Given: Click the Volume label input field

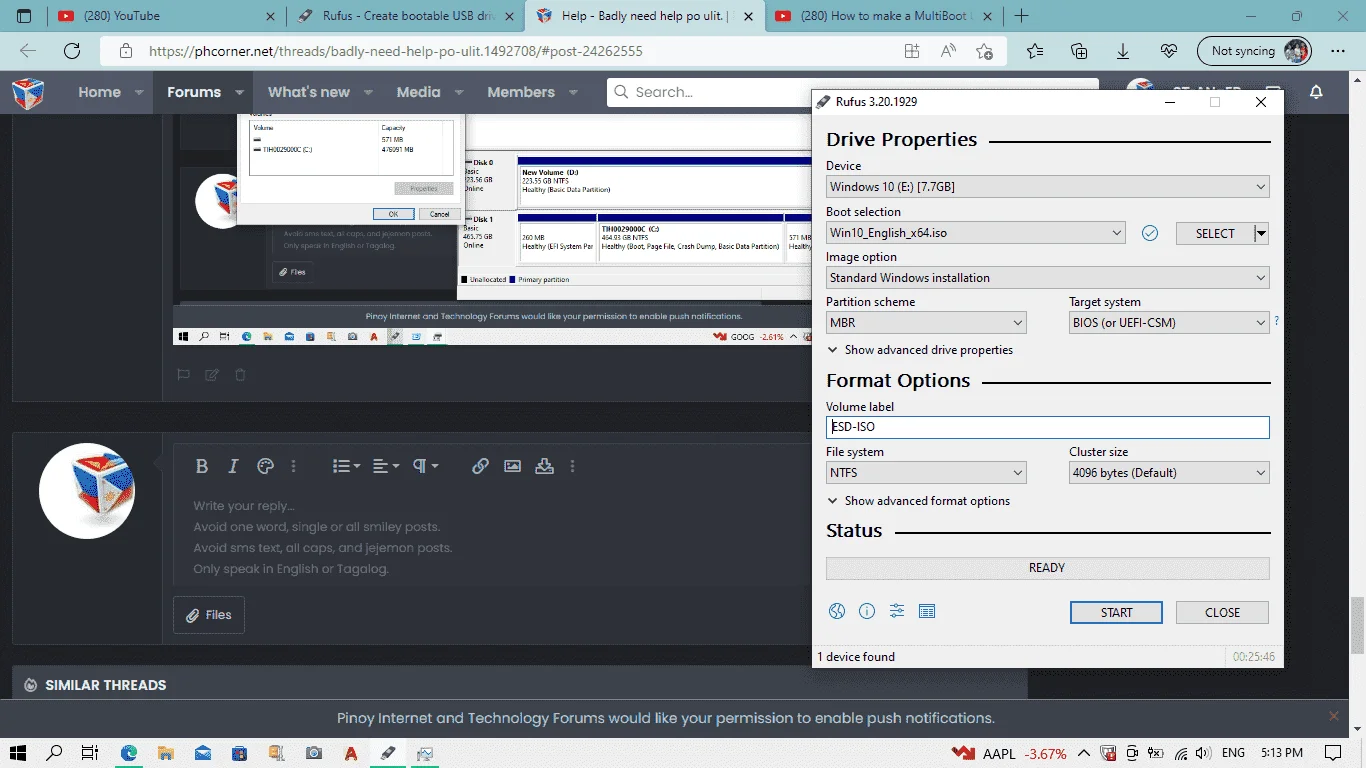Looking at the screenshot, I should coord(1047,427).
